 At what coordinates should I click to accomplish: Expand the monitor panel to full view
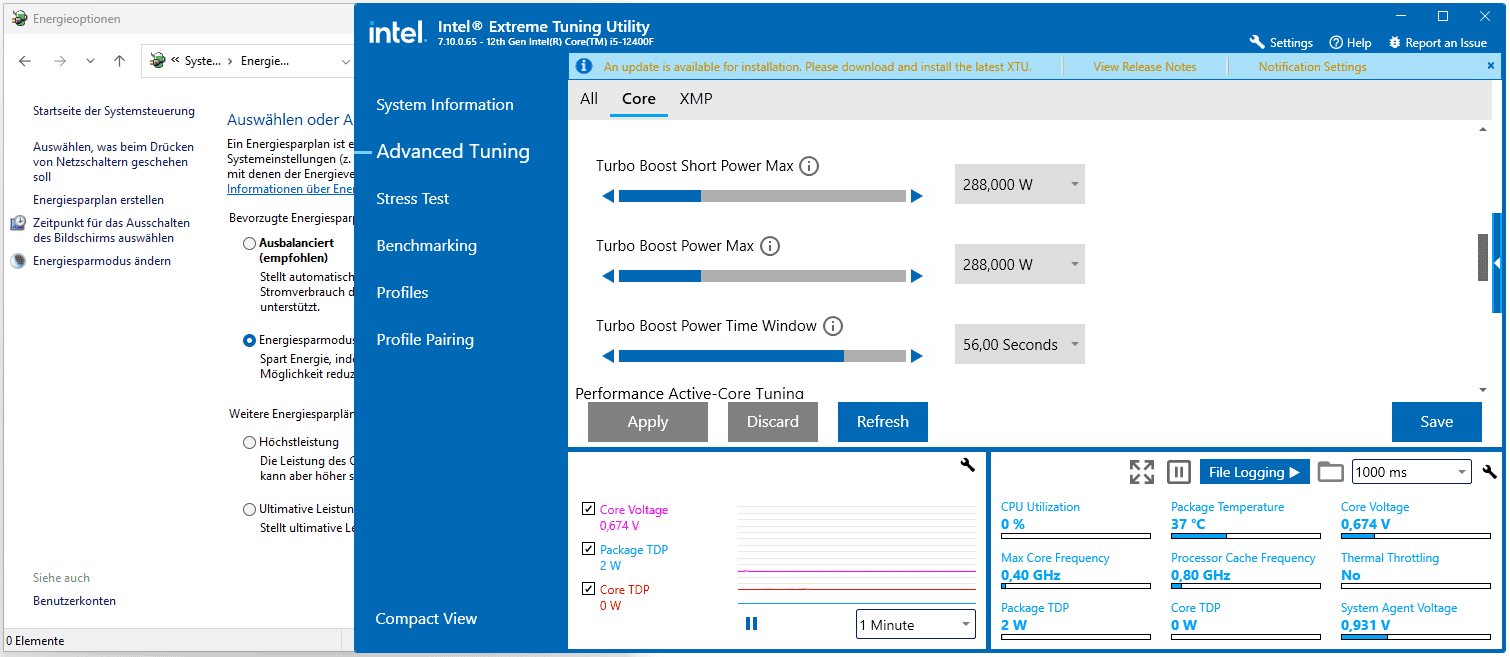click(x=1141, y=472)
